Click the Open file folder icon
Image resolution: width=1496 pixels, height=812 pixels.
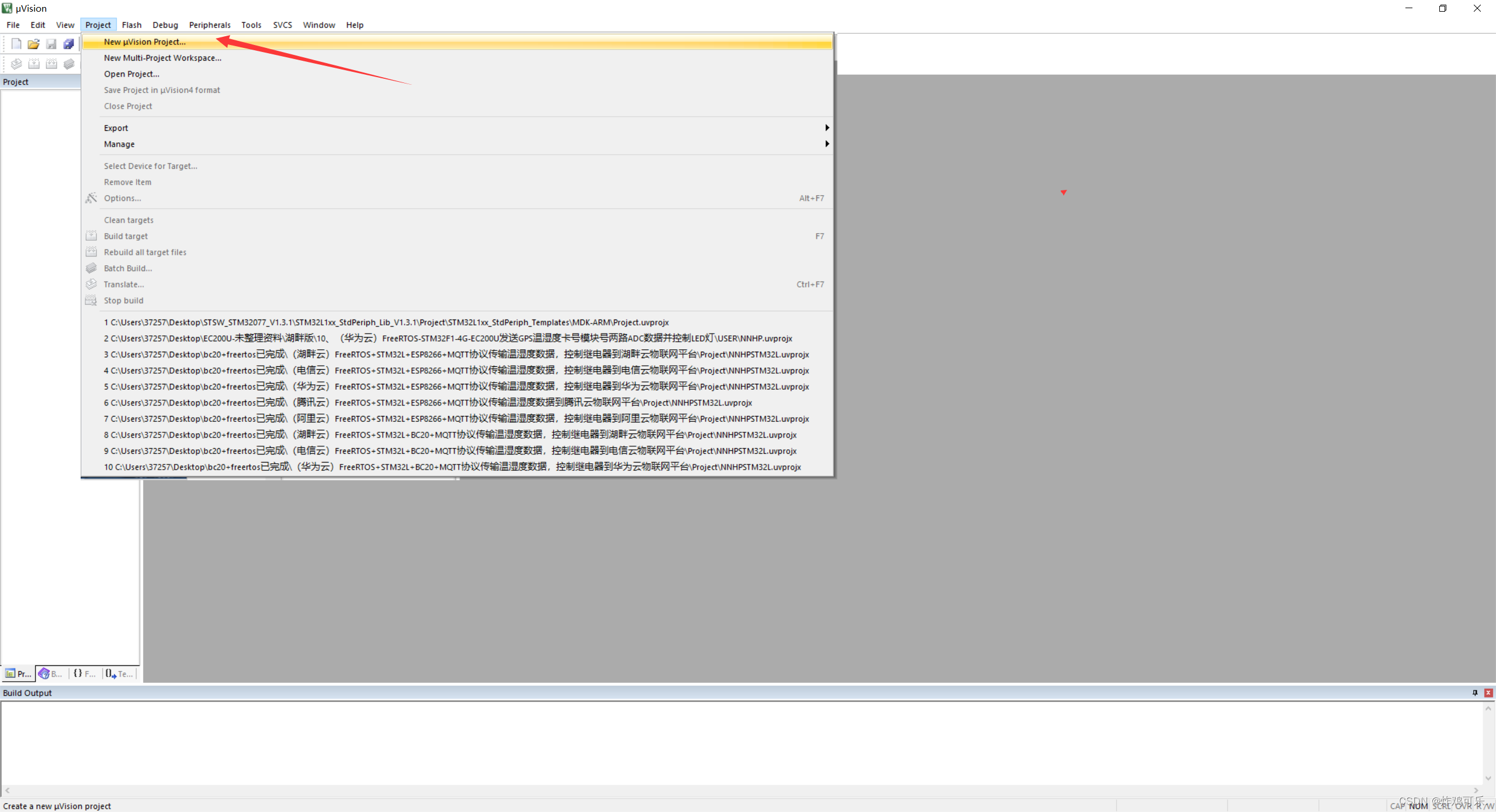(33, 44)
